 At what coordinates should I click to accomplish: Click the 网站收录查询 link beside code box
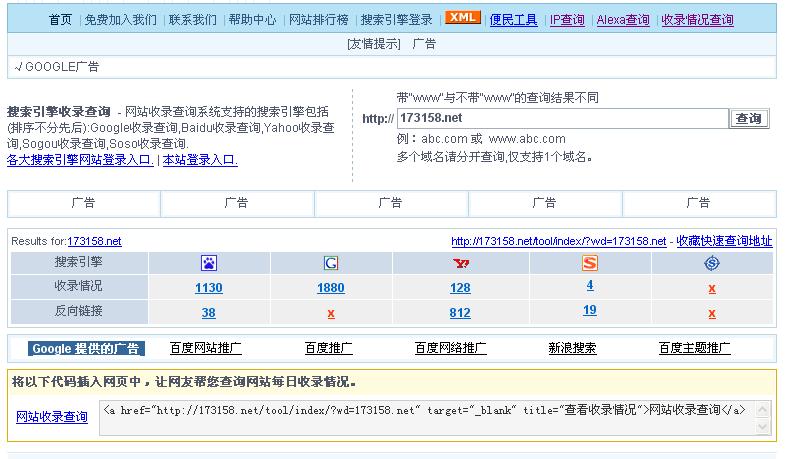pos(52,416)
